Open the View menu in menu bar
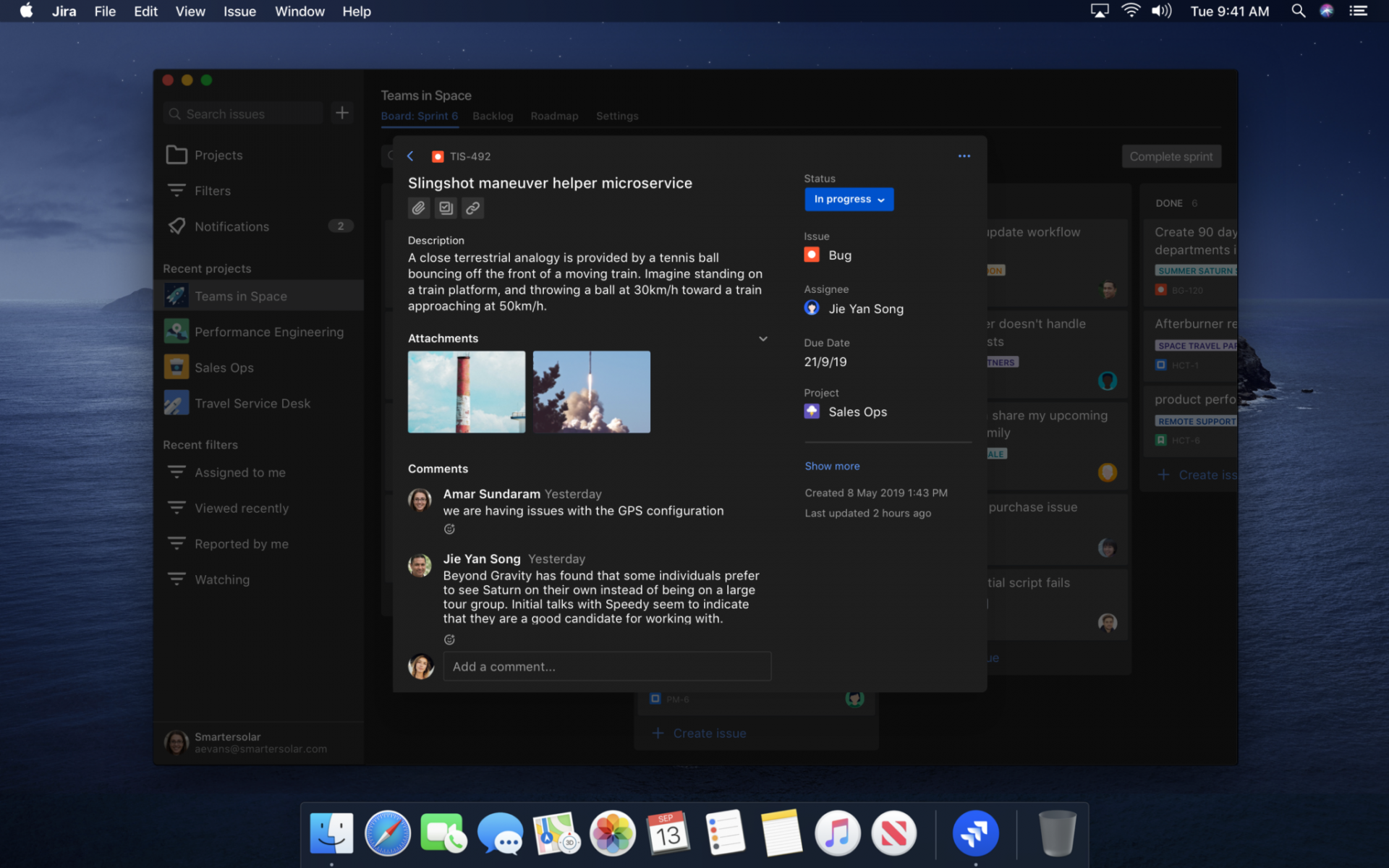Screen dimensions: 1389x868 click(x=190, y=12)
